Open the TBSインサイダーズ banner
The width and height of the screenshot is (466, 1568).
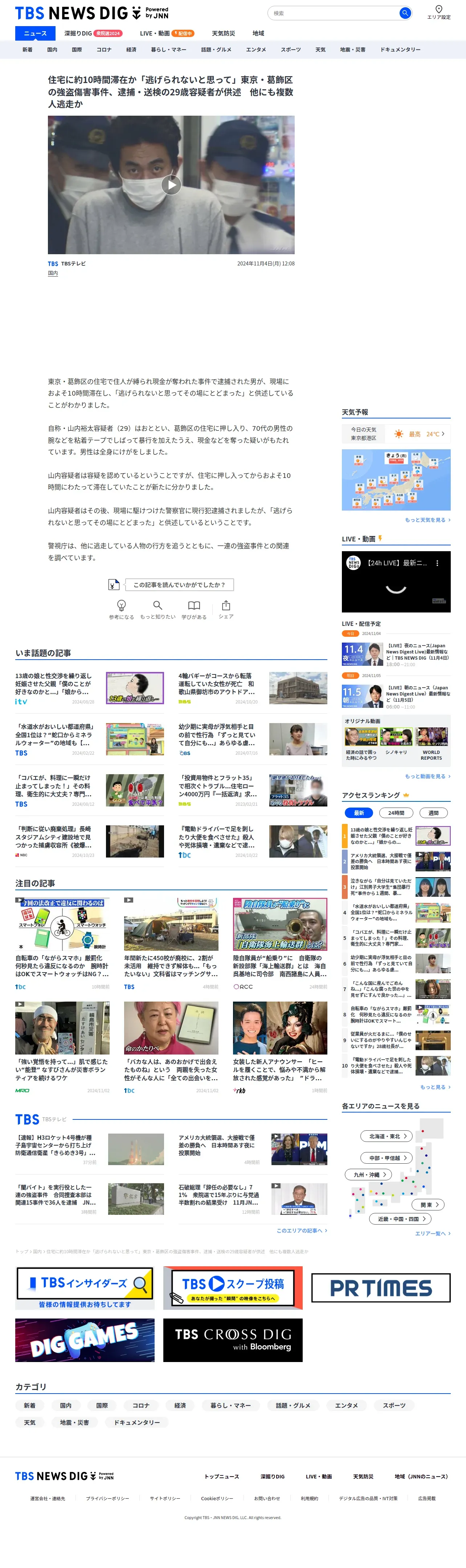click(85, 1287)
